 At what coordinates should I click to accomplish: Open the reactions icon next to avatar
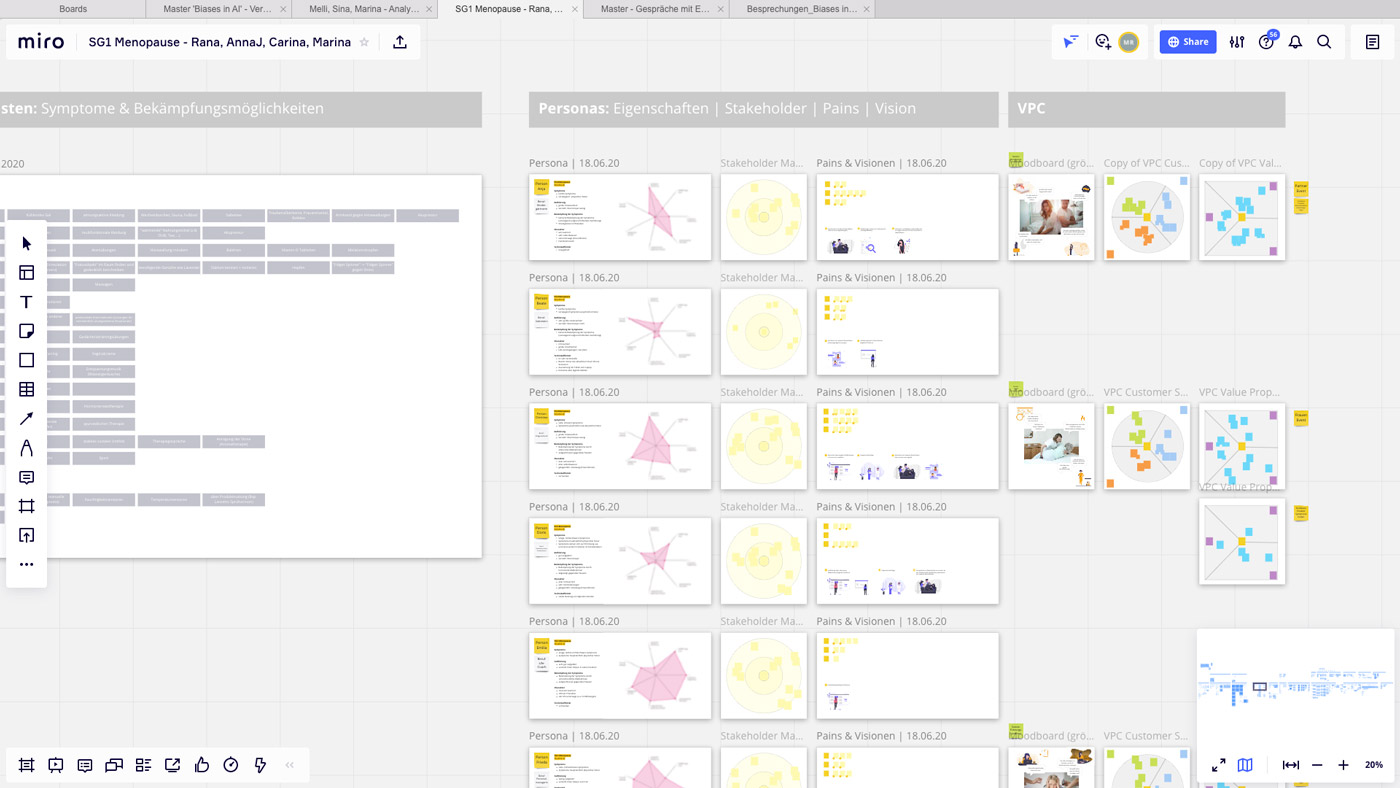1103,42
